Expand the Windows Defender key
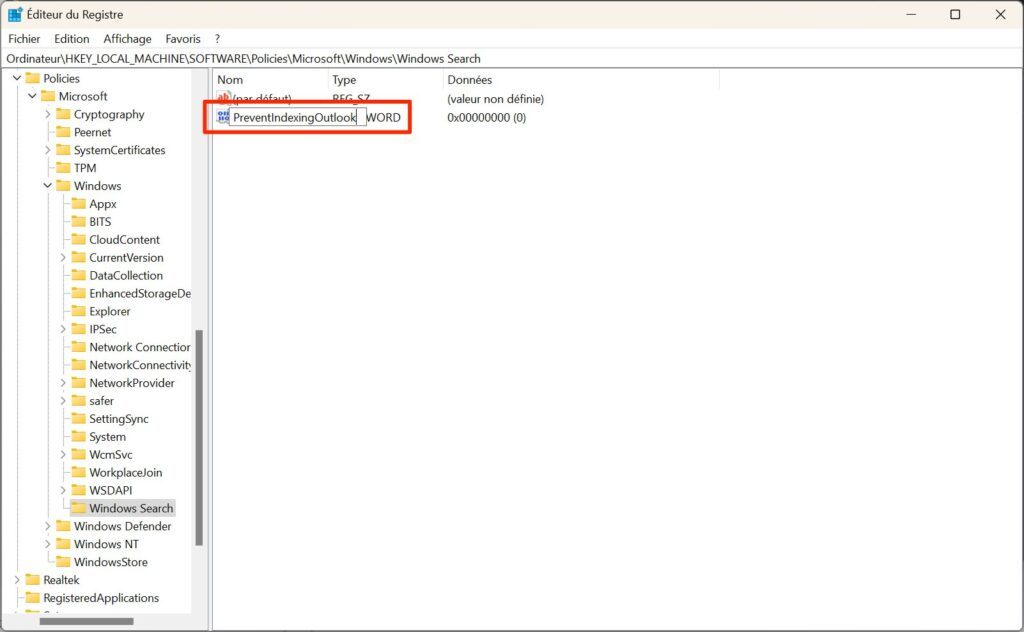 pos(48,526)
